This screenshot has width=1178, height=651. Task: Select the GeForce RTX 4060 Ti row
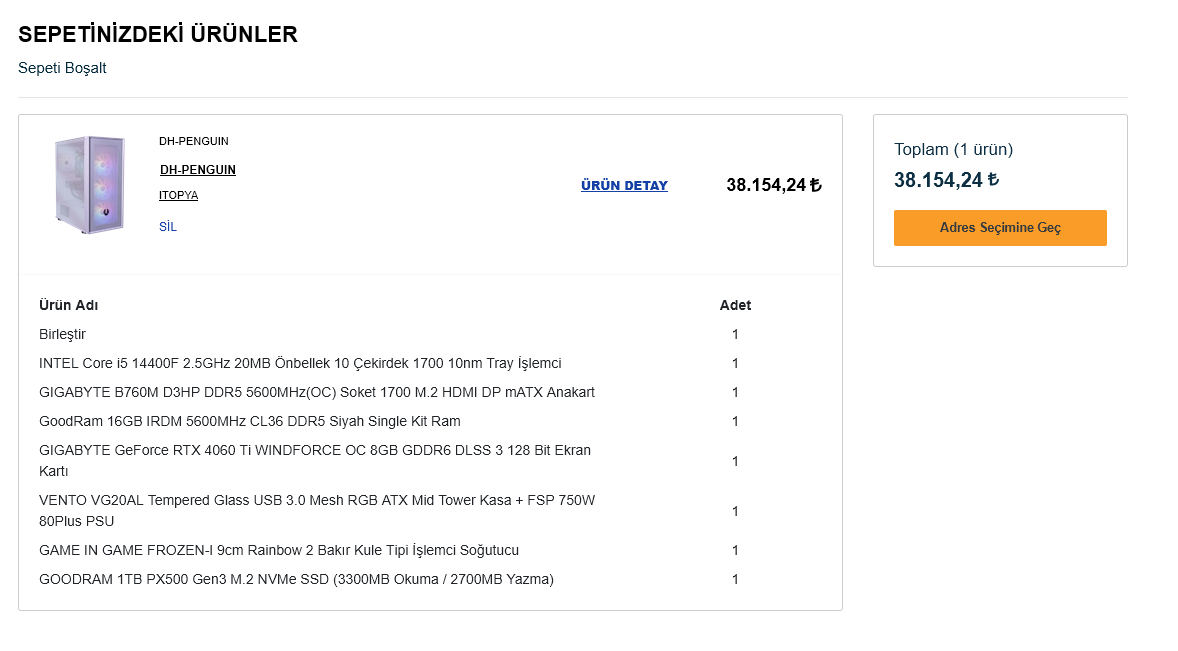click(x=430, y=461)
